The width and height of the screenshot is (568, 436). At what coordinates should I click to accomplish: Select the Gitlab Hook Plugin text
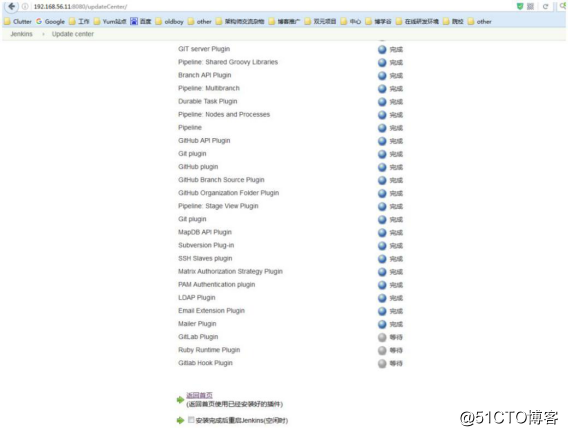205,363
